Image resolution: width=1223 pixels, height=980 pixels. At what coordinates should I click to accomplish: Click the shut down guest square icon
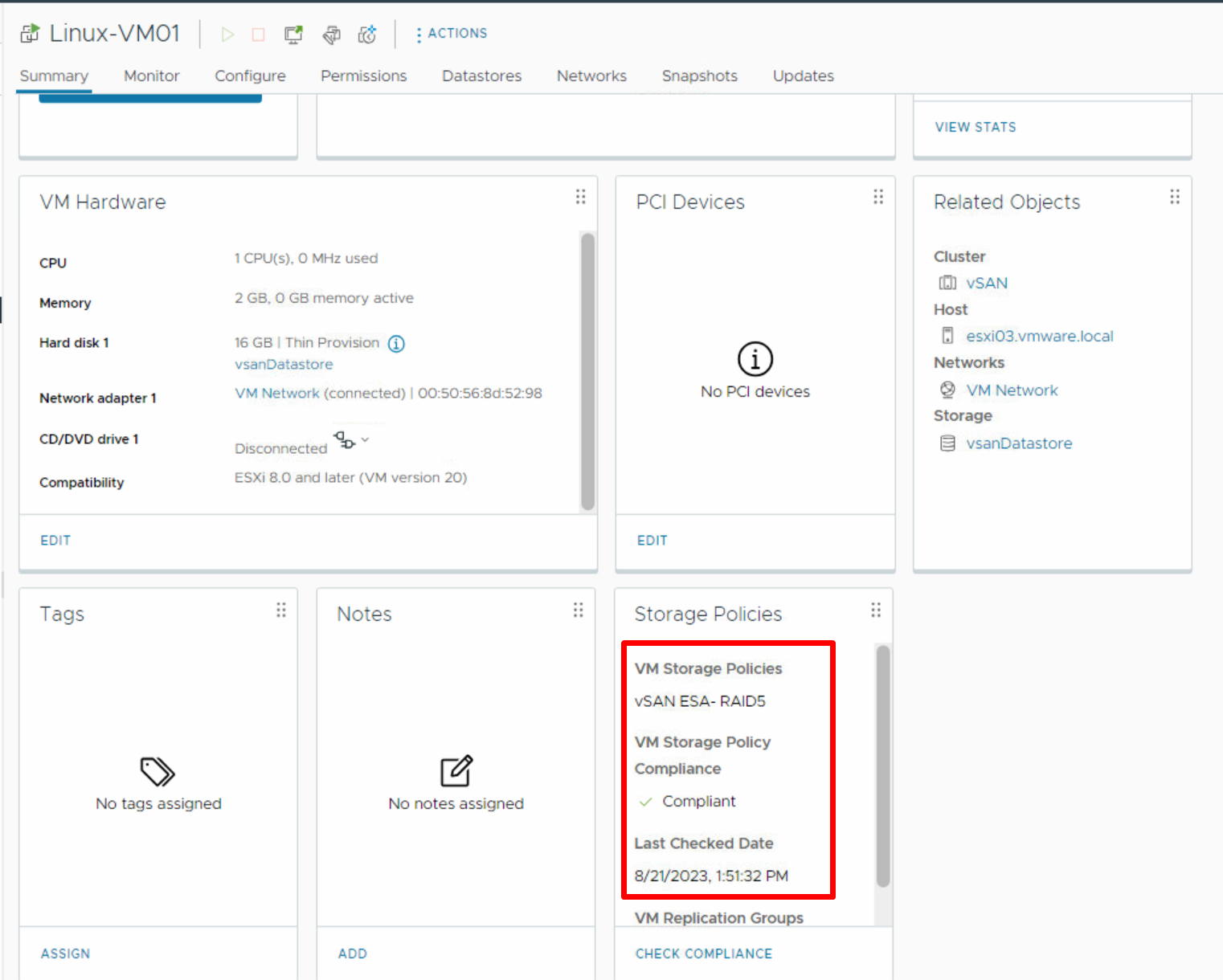pos(258,34)
